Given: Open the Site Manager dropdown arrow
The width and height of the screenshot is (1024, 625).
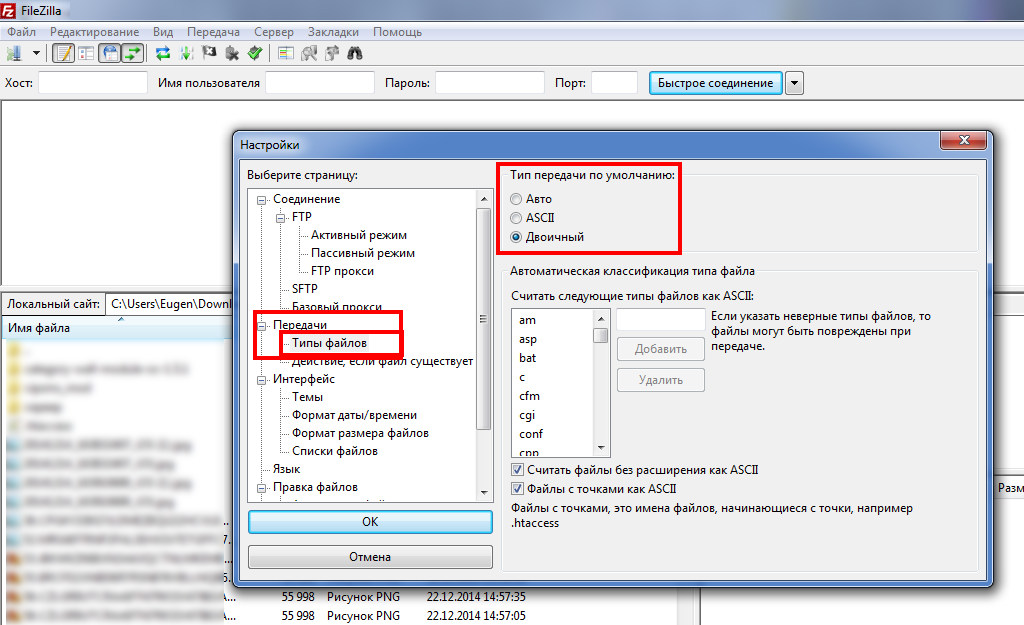Looking at the screenshot, I should 36,54.
